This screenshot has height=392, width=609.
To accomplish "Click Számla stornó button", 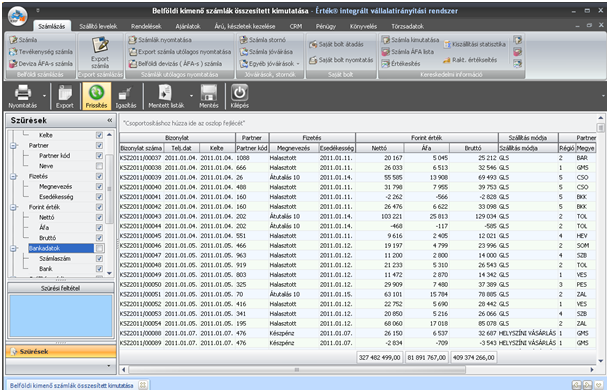I will coord(263,40).
